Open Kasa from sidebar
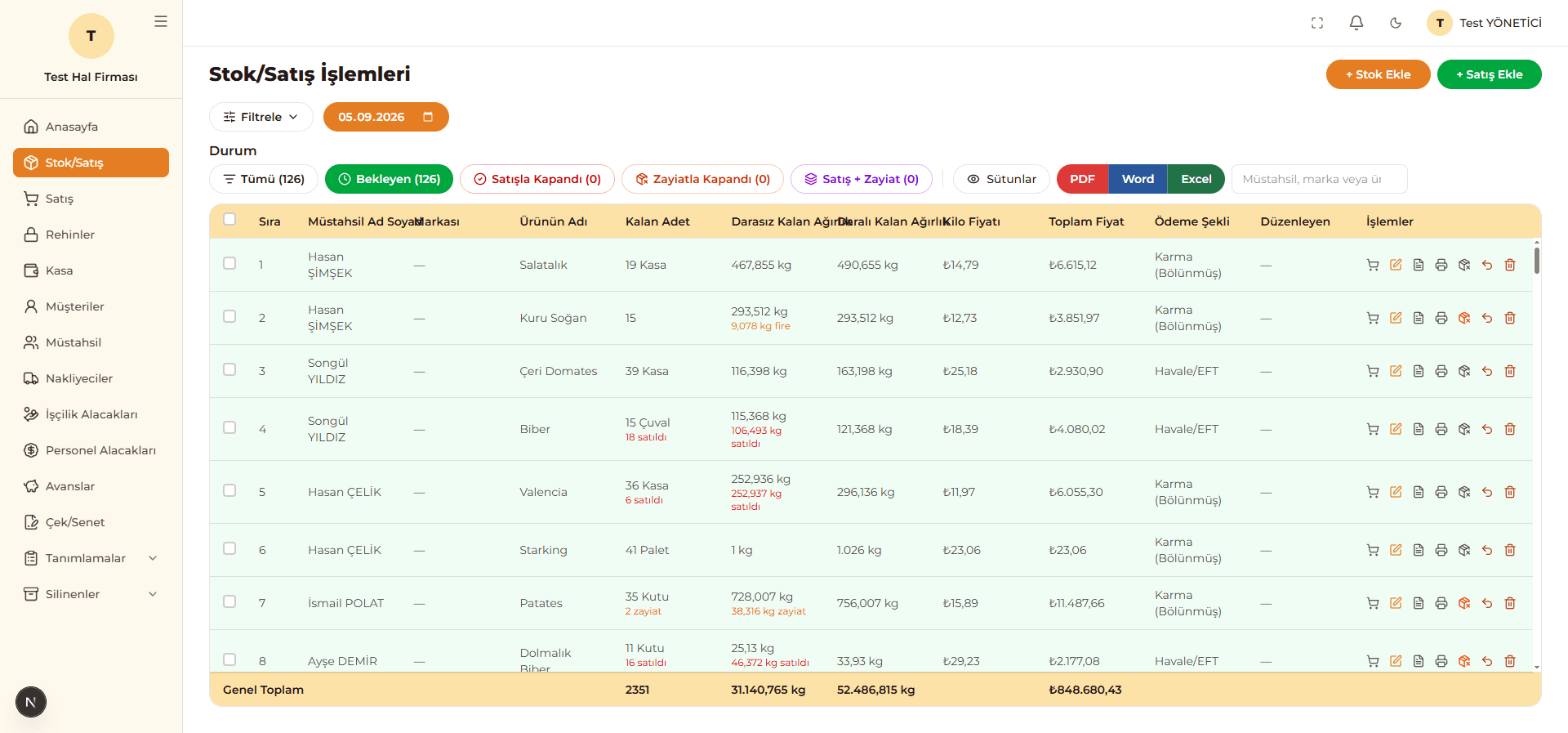Viewport: 1568px width, 733px height. tap(91, 270)
